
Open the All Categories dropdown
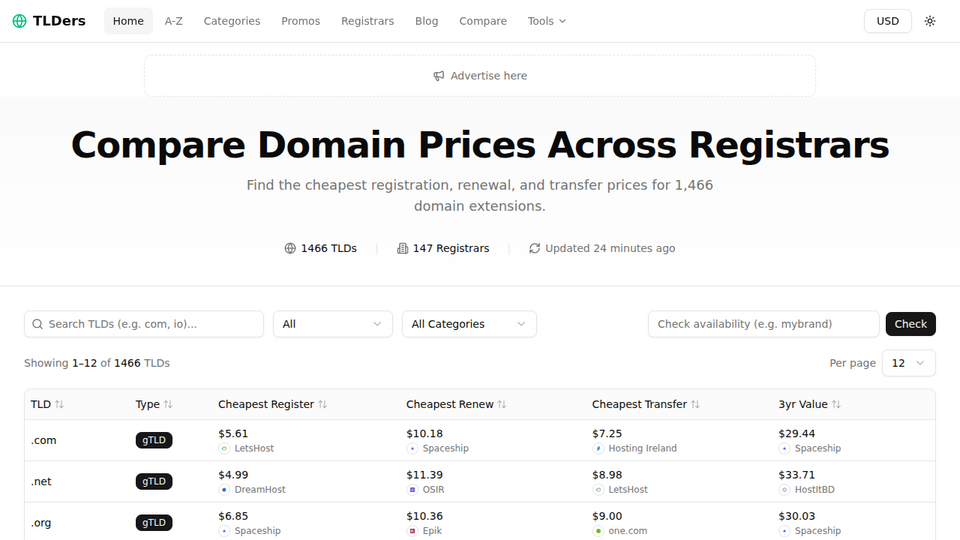[x=469, y=324]
